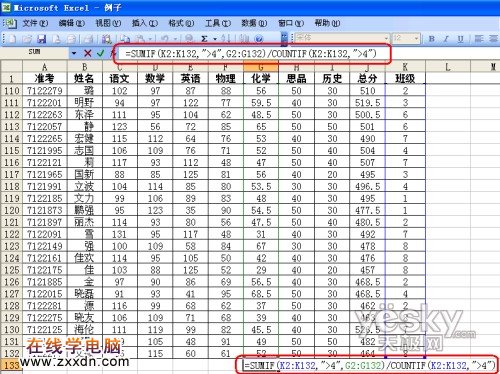Select row 133 header

click(x=12, y=365)
